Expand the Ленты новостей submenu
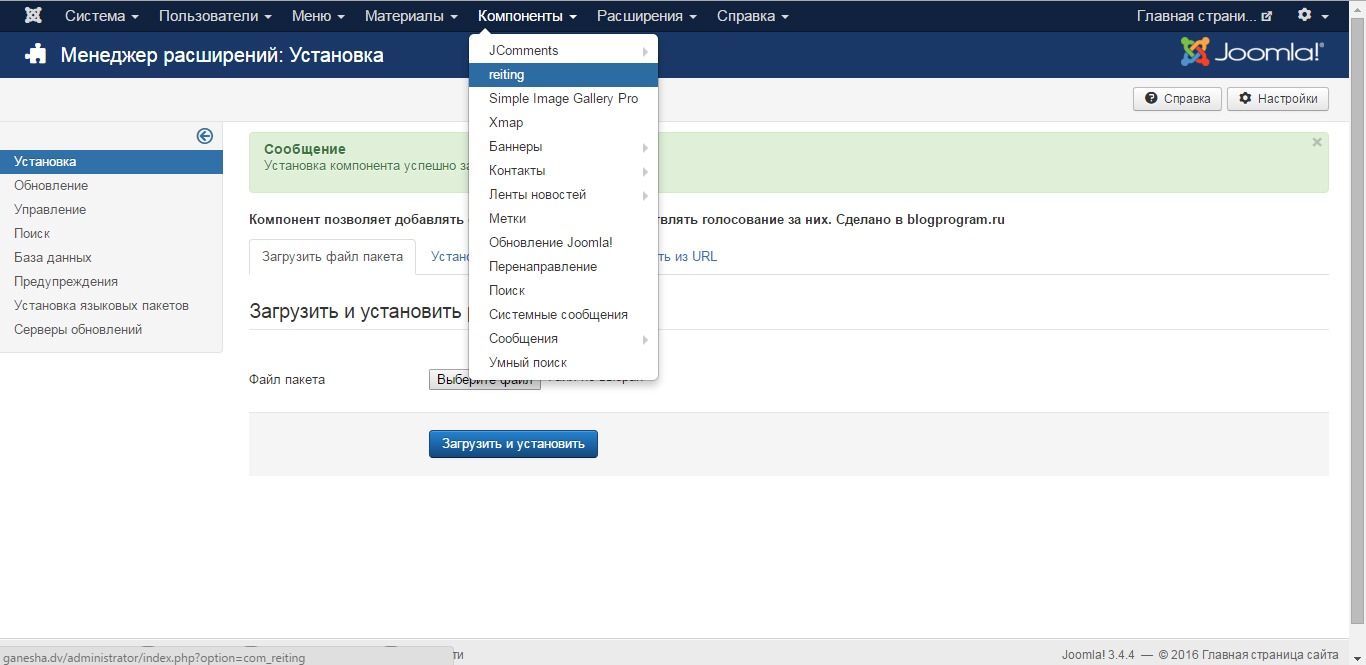 click(646, 194)
